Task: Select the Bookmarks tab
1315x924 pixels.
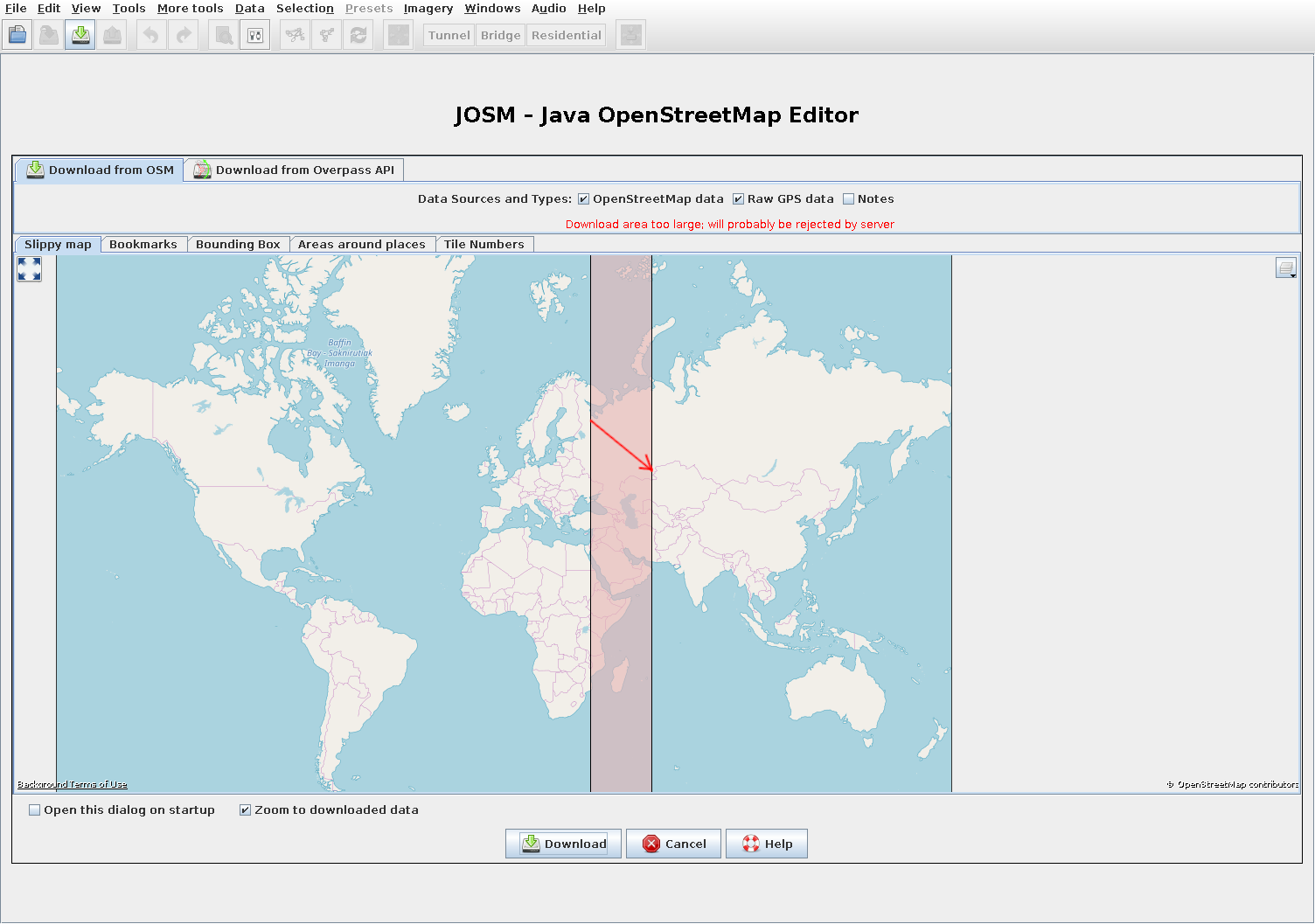Action: [x=143, y=245]
